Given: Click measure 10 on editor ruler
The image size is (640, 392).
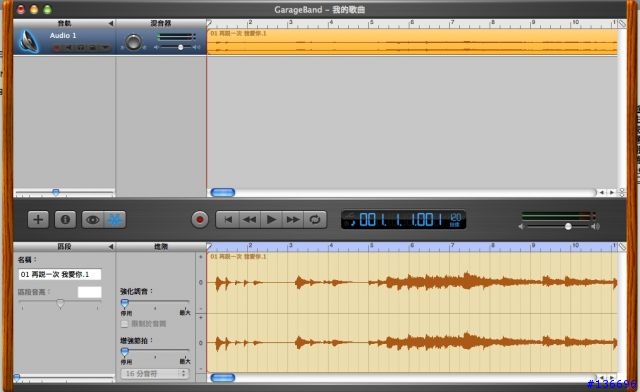Looking at the screenshot, I should (x=575, y=246).
